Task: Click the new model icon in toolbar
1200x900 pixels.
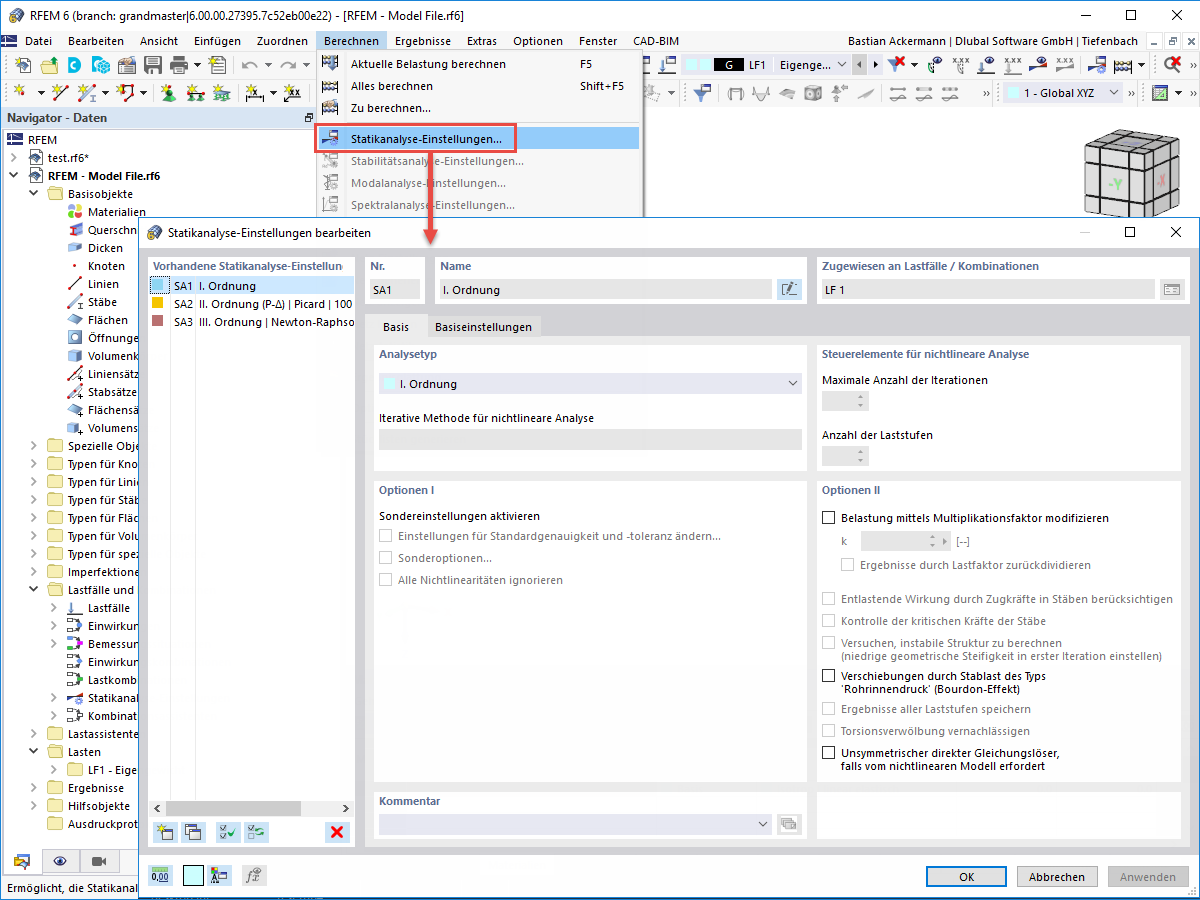Action: [x=23, y=64]
